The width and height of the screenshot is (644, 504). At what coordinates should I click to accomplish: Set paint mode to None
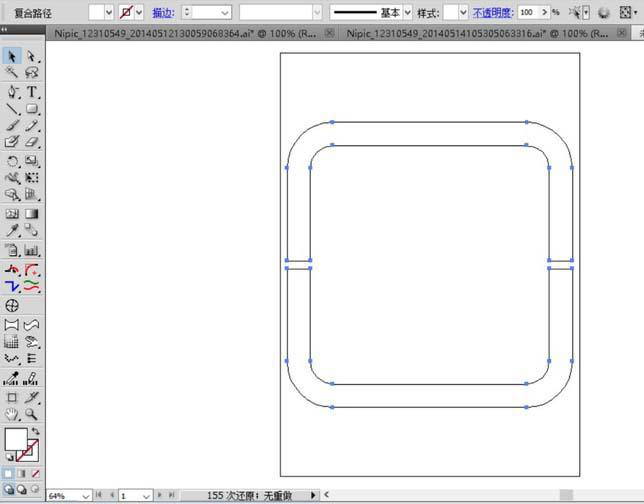click(35, 474)
